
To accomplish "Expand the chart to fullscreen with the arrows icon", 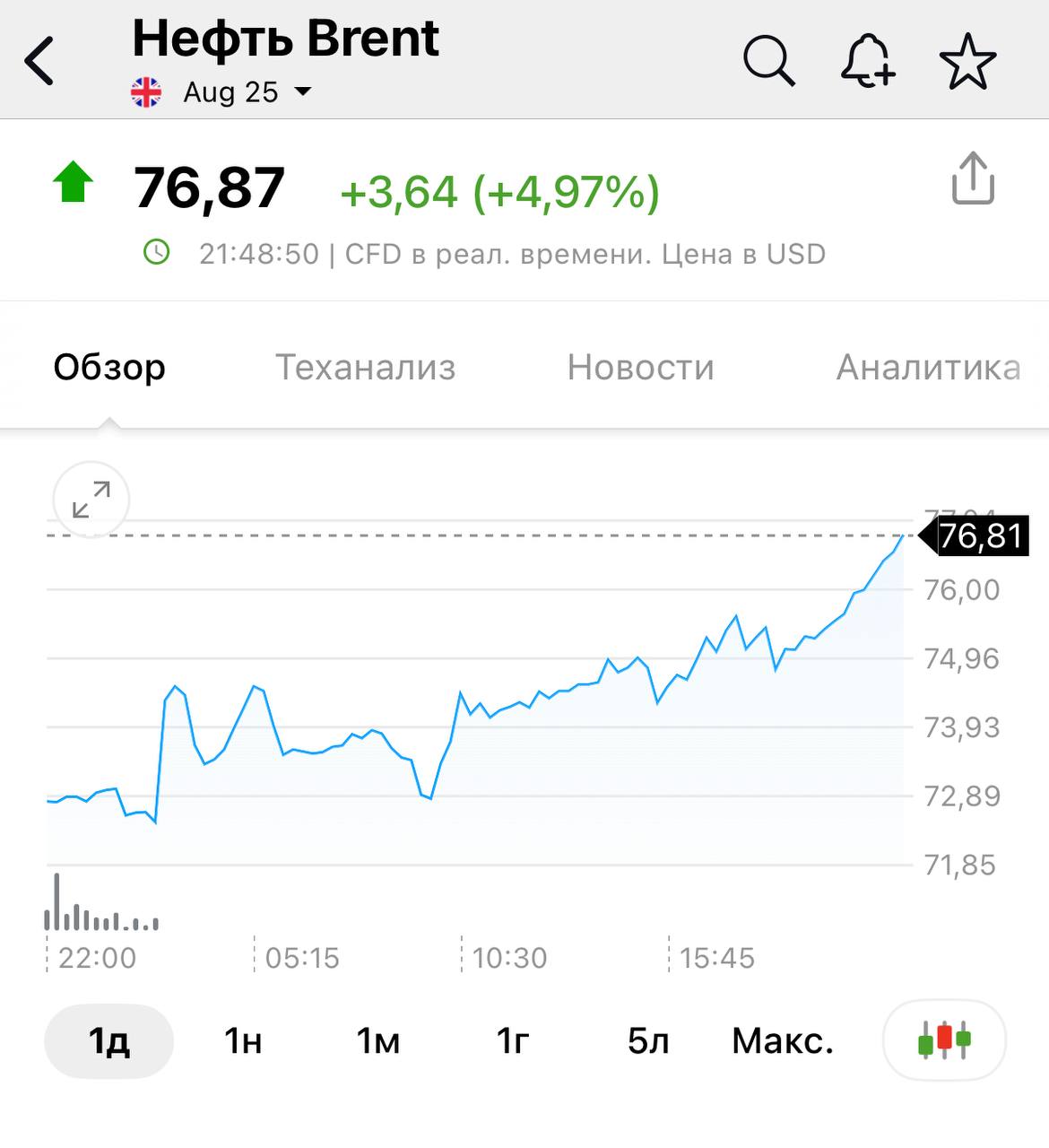I will (91, 500).
